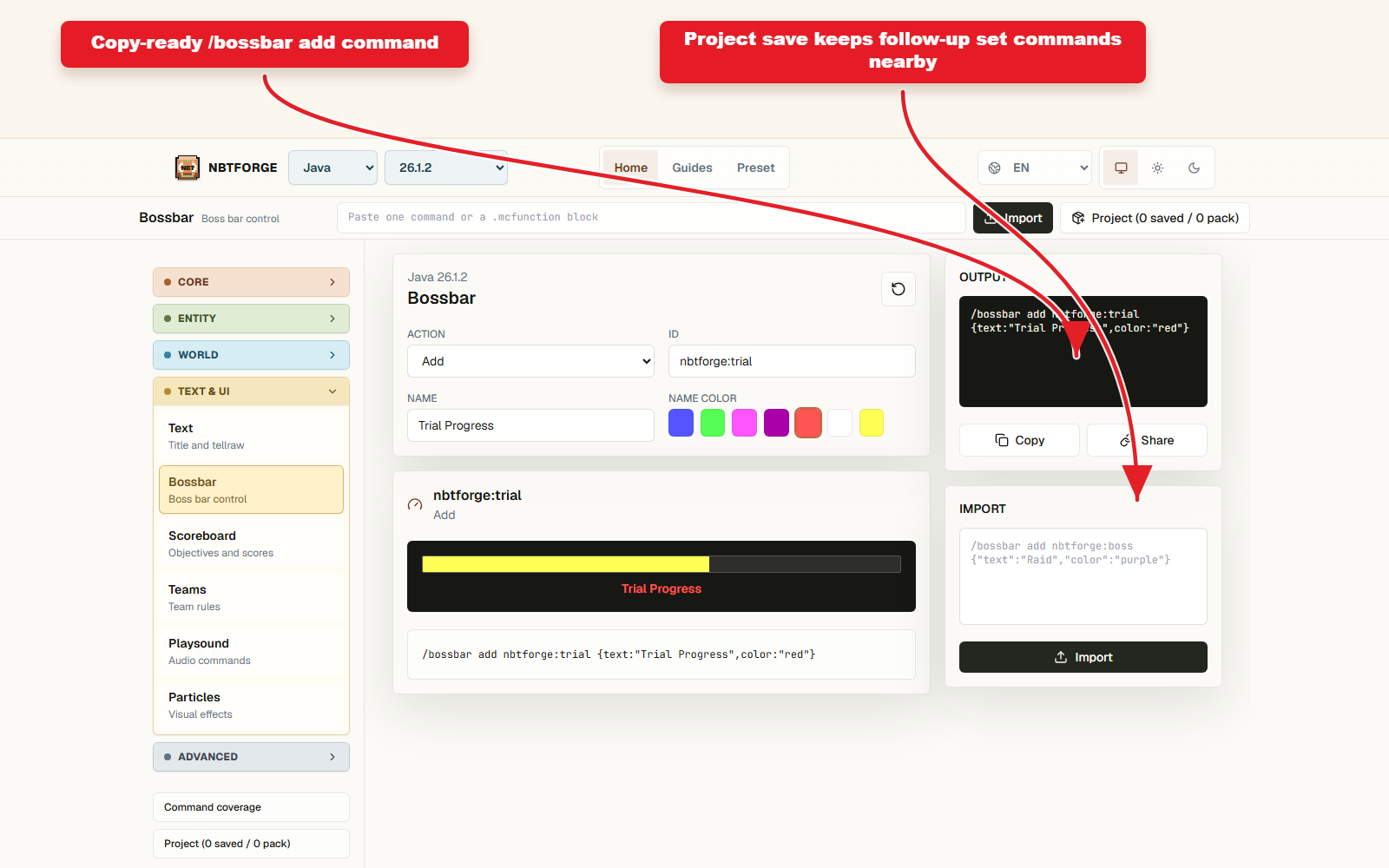Viewport: 1389px width, 868px height.
Task: Switch to light theme
Action: click(x=1157, y=168)
